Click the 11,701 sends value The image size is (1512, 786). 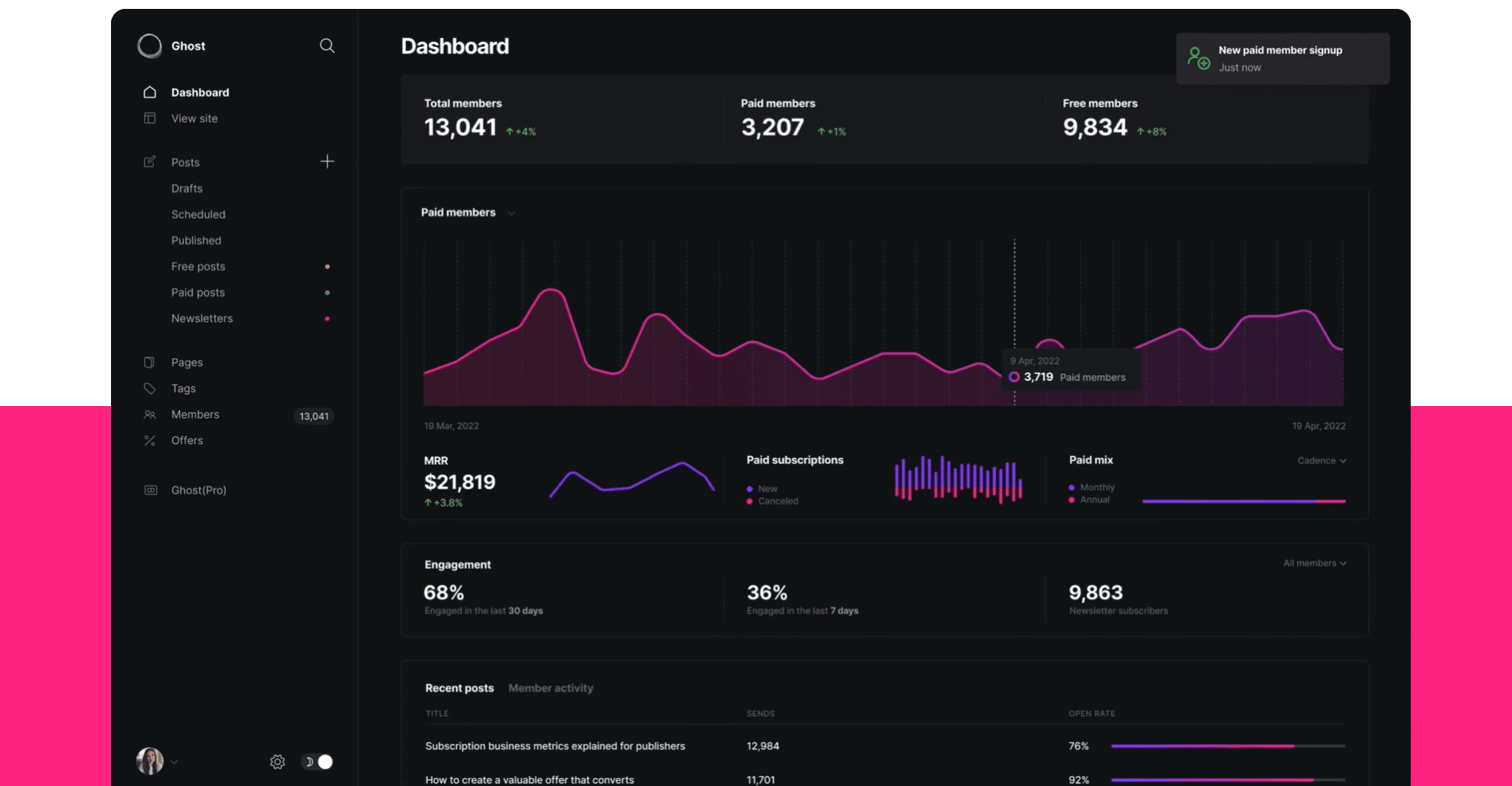coord(761,780)
